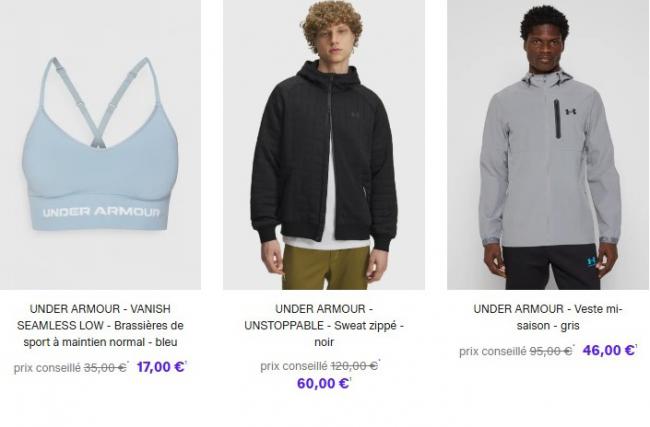This screenshot has width=650, height=427.
Task: Click the 17,00 € sale price
Action: pyautogui.click(x=160, y=367)
